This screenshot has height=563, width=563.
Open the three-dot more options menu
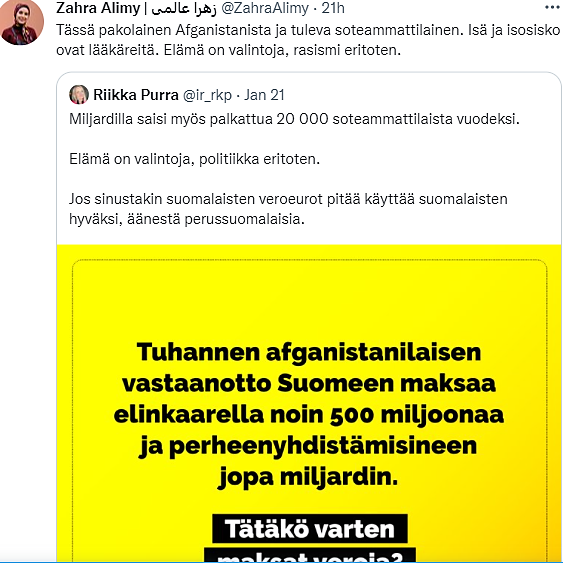[552, 8]
